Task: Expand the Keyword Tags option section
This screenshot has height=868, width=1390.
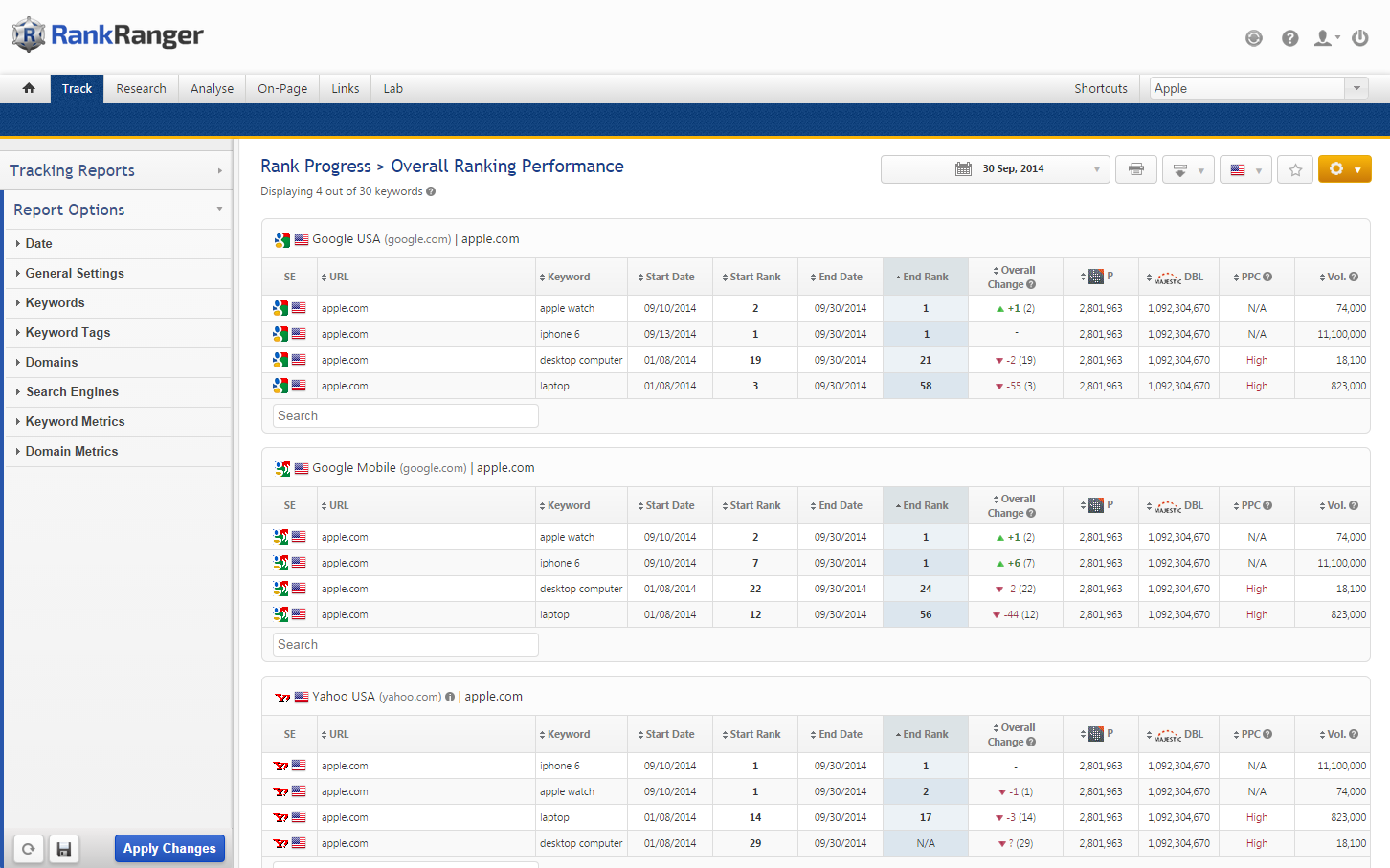Action: (68, 332)
